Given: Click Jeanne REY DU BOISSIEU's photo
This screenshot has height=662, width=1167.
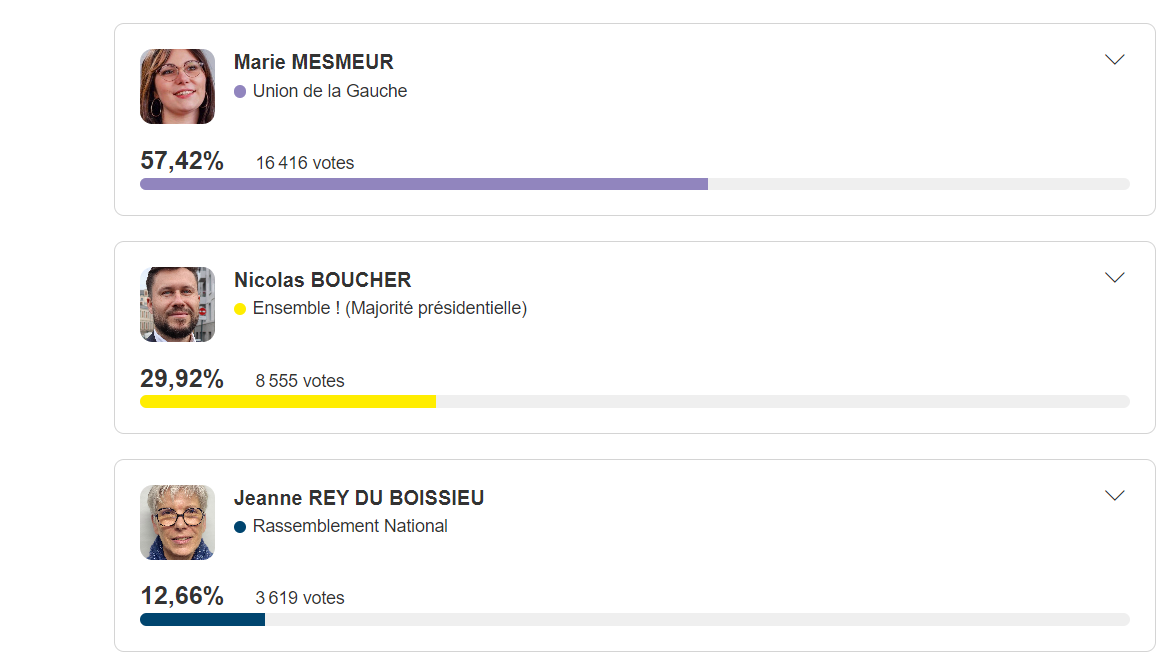Looking at the screenshot, I should pos(177,522).
